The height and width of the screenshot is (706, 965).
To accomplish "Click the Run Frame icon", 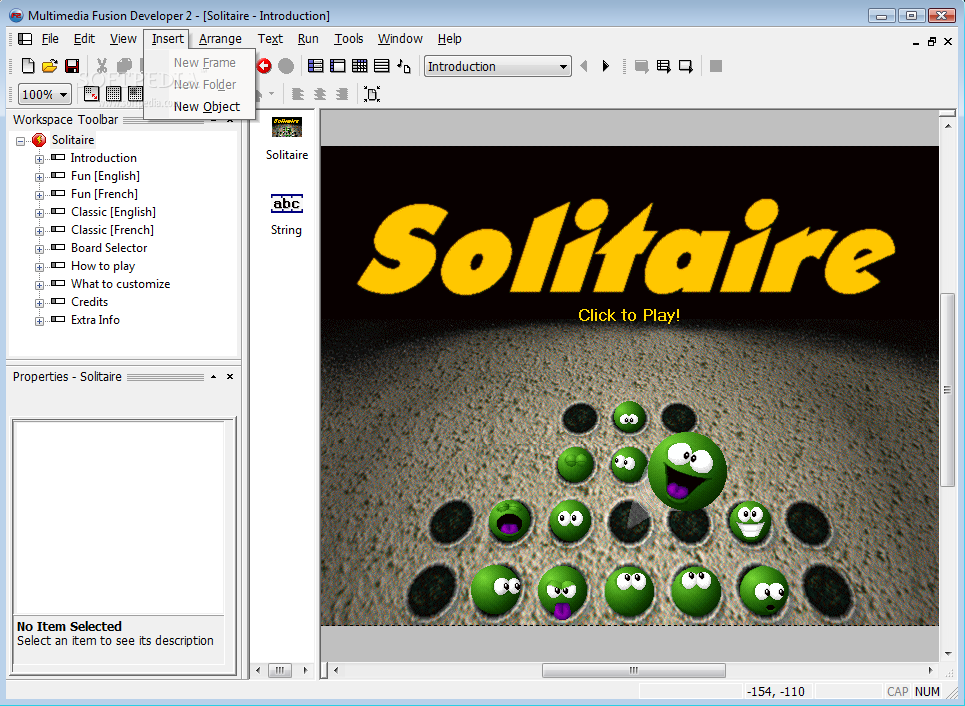I will [x=686, y=66].
